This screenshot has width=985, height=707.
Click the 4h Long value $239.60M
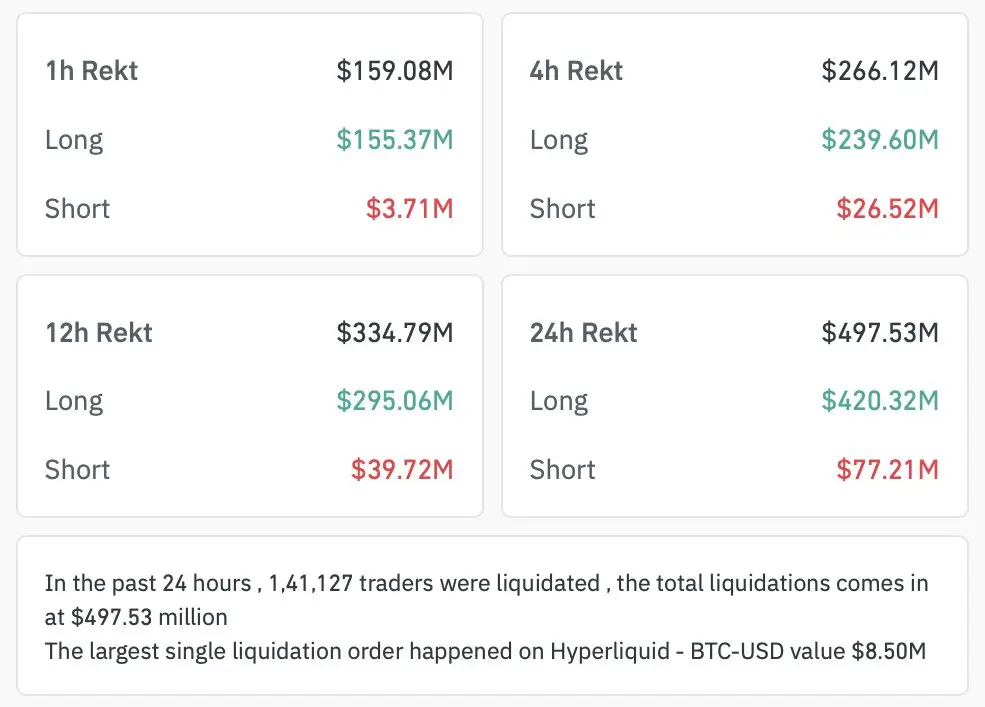[880, 140]
